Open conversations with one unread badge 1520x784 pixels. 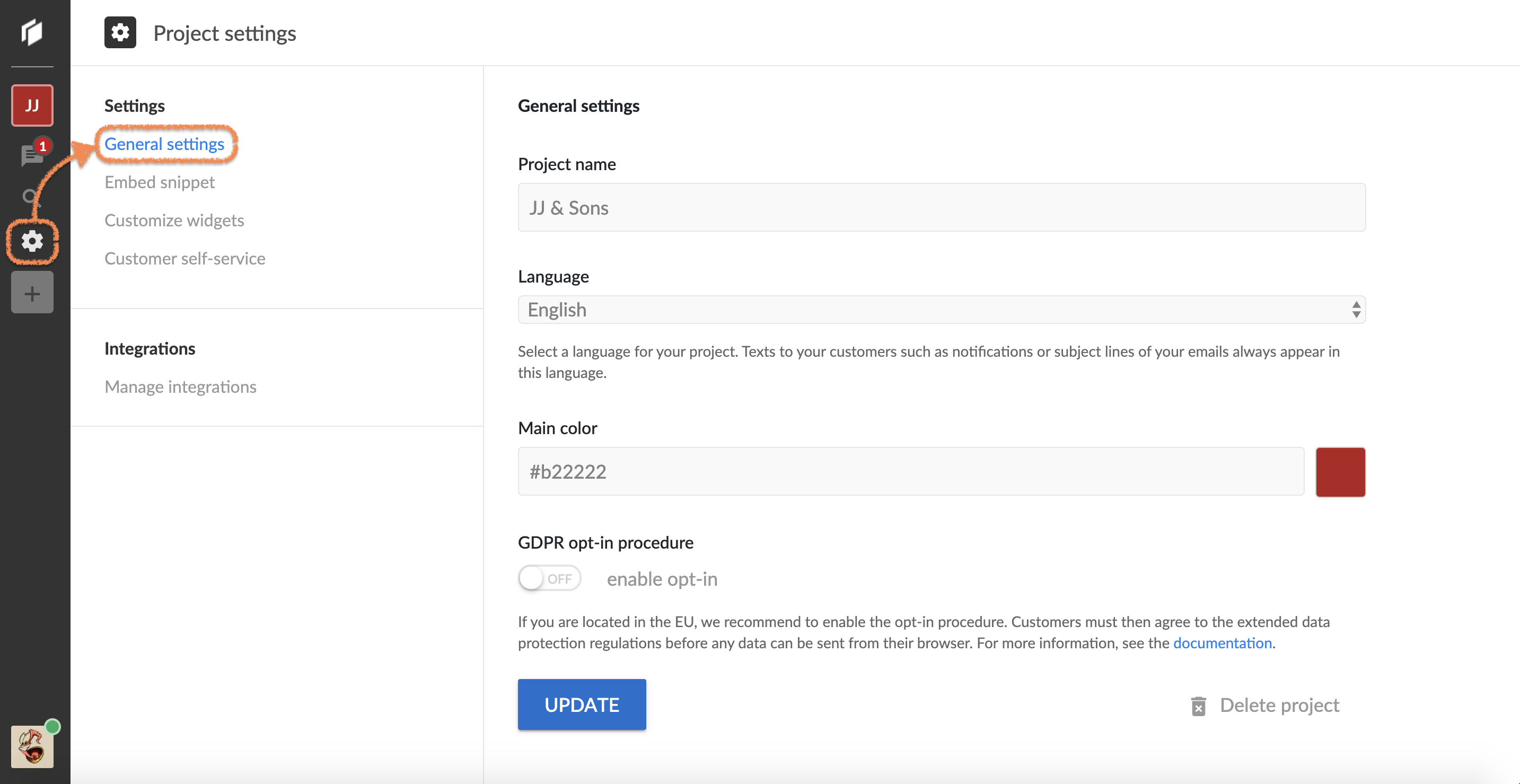[31, 155]
